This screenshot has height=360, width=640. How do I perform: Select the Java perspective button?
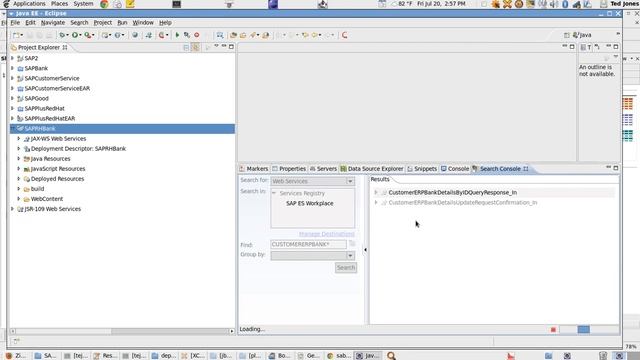pyautogui.click(x=582, y=35)
